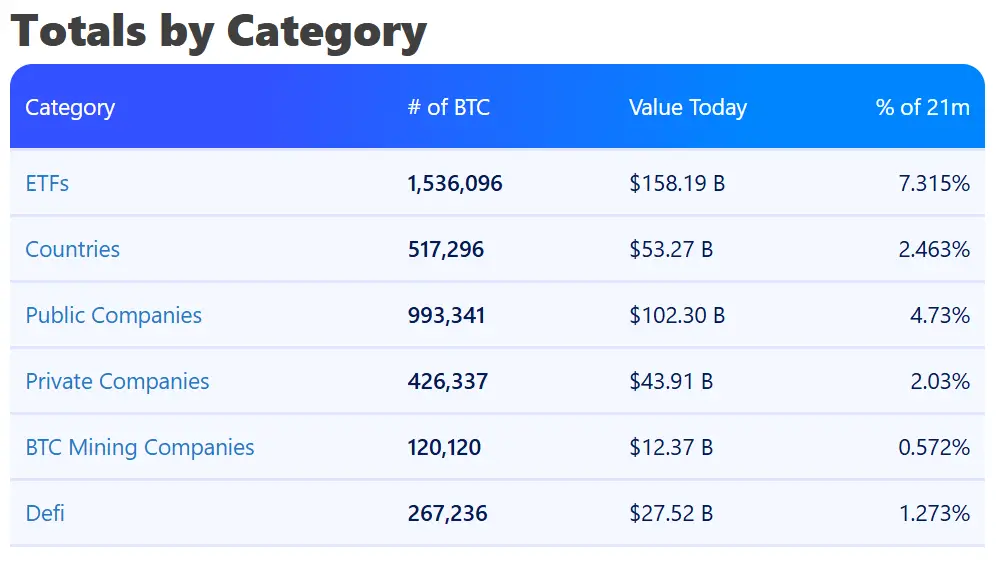Click the % of 21m column header
Image resolution: width=1004 pixels, height=566 pixels.
(922, 108)
